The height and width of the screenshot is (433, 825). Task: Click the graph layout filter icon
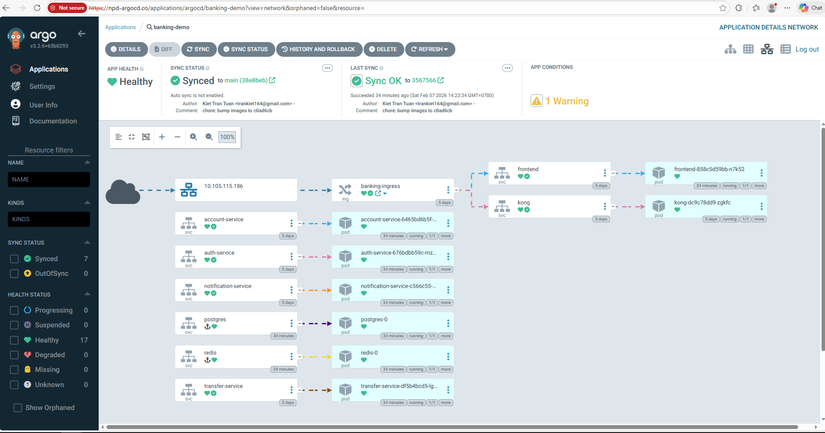coord(118,137)
